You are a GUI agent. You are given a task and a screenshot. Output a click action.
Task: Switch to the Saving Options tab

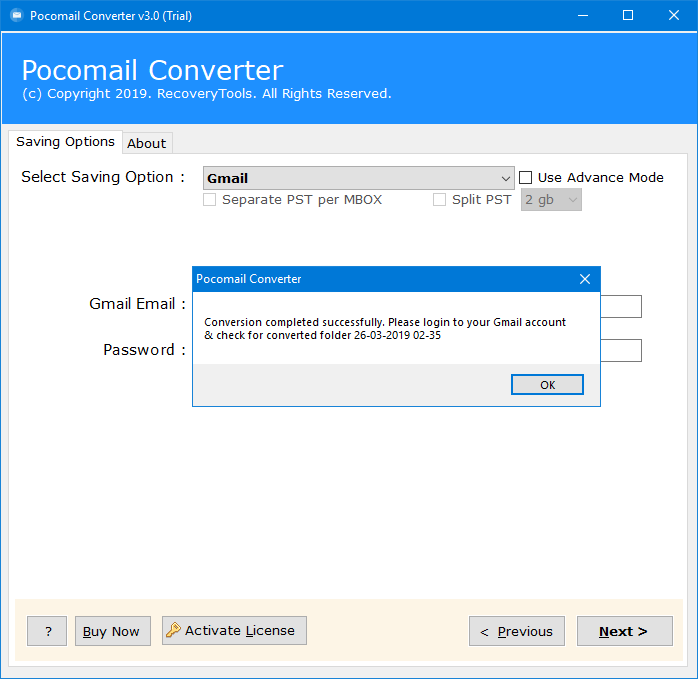65,142
